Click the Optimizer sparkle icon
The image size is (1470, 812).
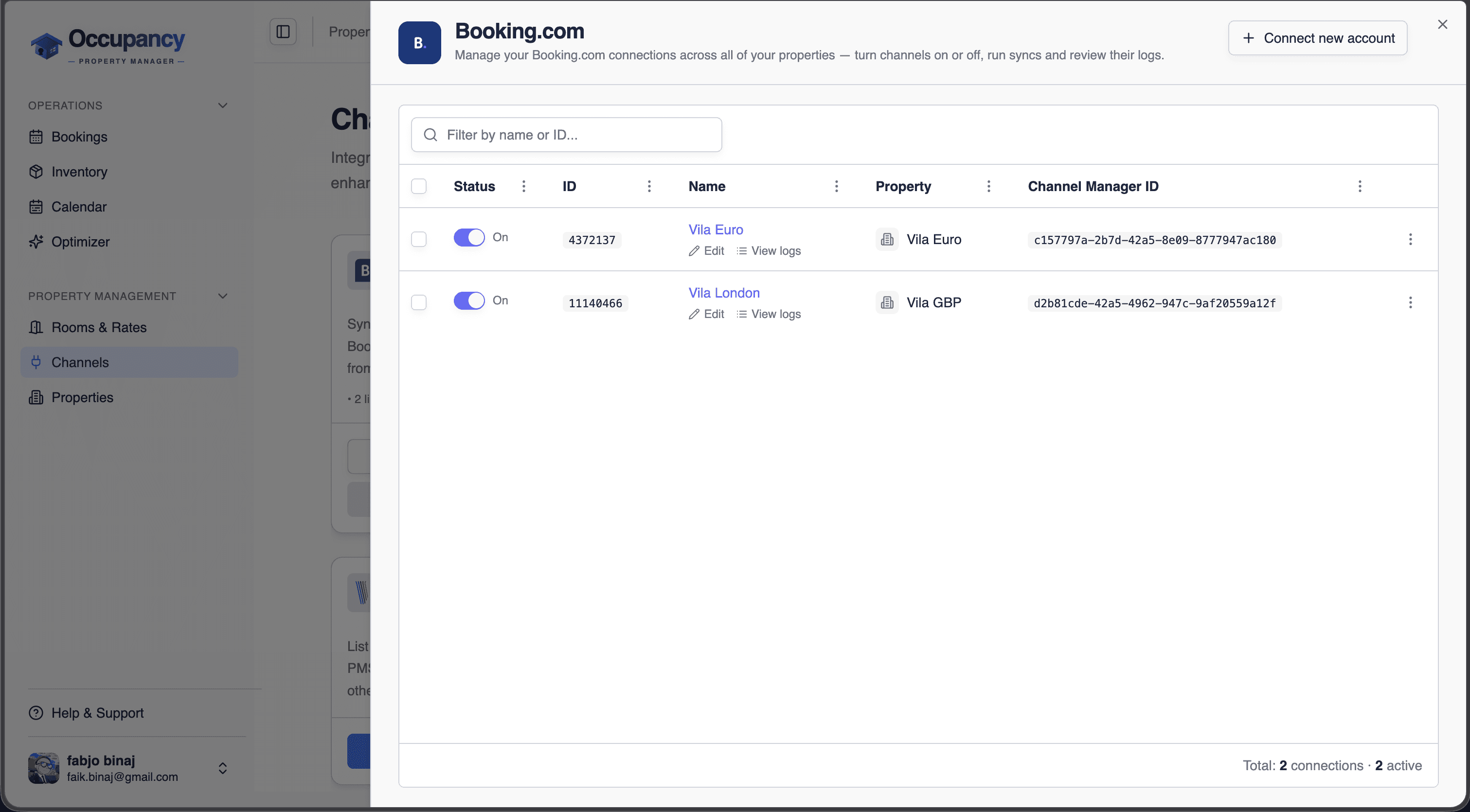click(x=36, y=242)
